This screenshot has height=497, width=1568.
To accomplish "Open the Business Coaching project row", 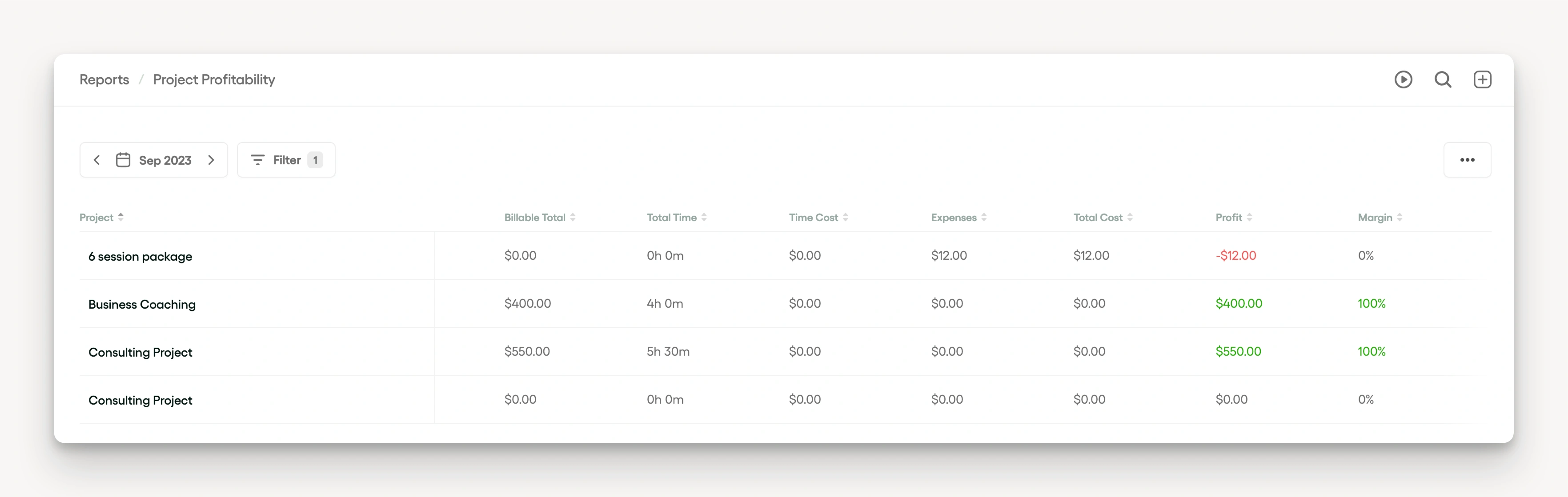I will pos(142,304).
